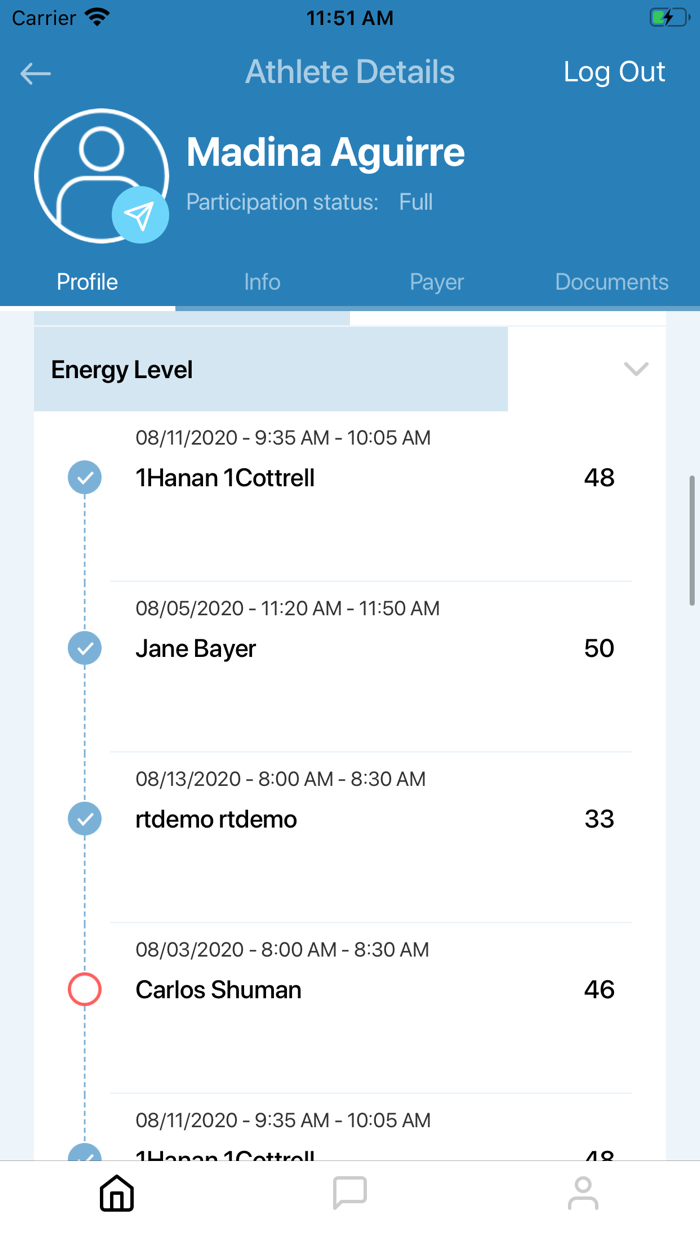700x1244 pixels.
Task: Collapse the Energy Level section chevron
Action: pyautogui.click(x=636, y=369)
